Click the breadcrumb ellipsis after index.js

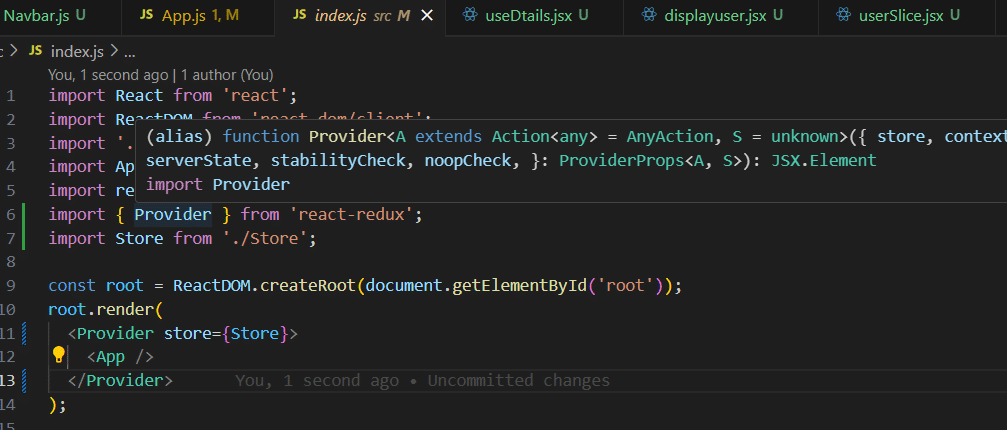coord(129,52)
